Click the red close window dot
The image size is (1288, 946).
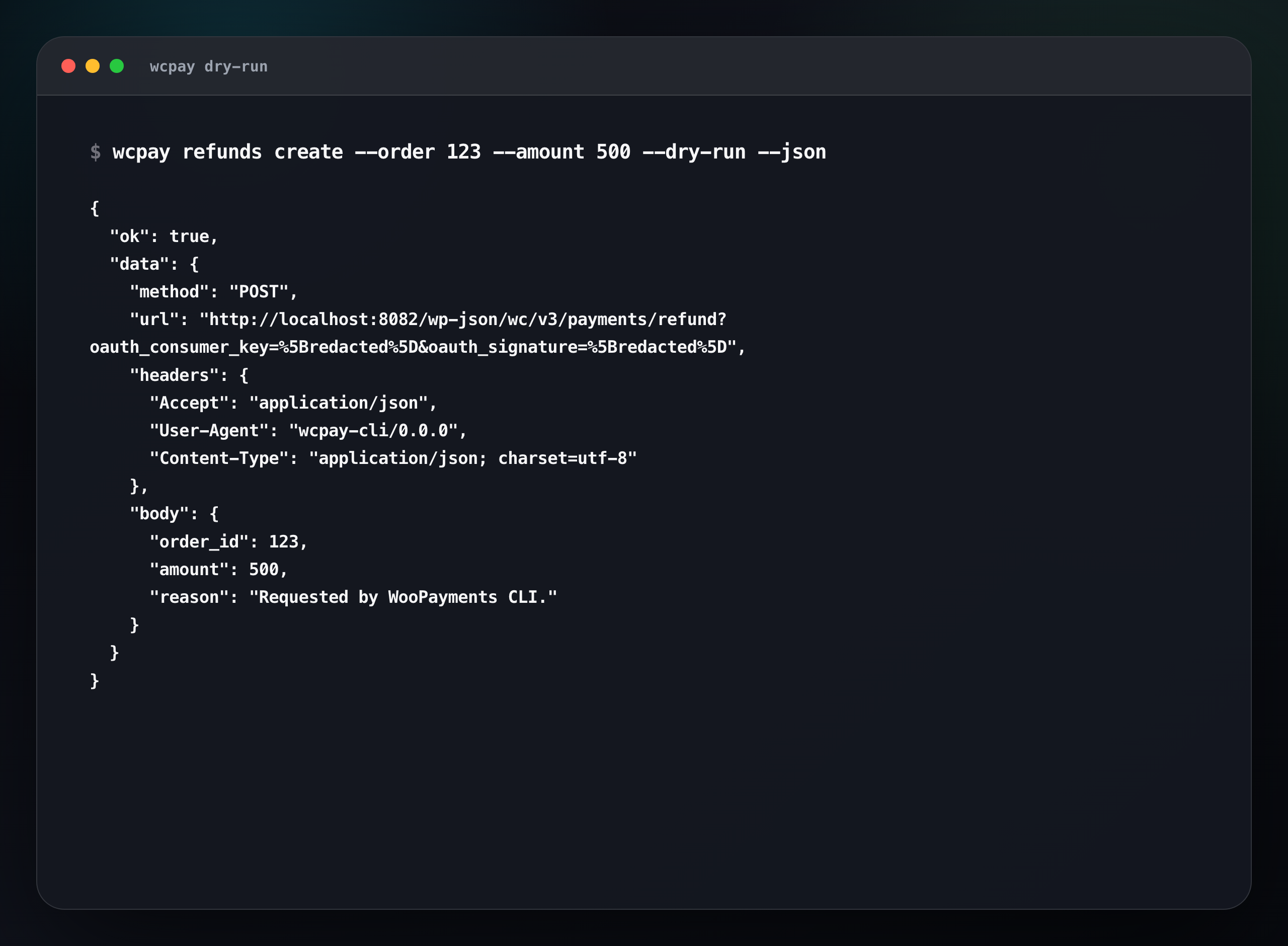(68, 66)
